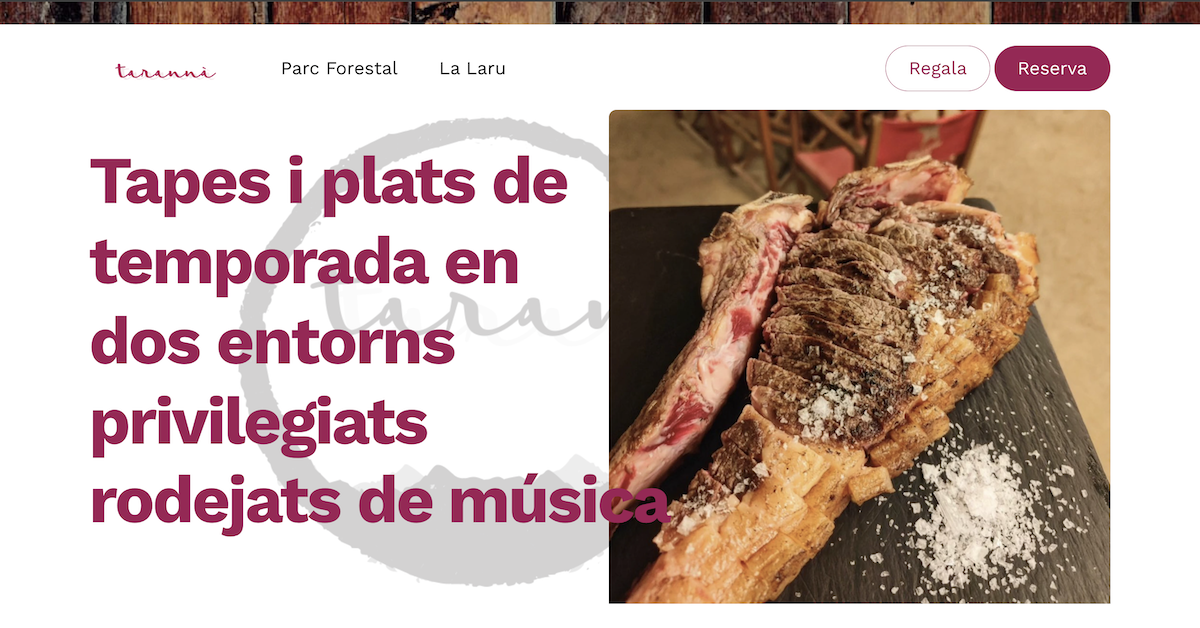Screen dimensions: 1200x628
Task: Go to the La Laru page
Action: point(472,69)
